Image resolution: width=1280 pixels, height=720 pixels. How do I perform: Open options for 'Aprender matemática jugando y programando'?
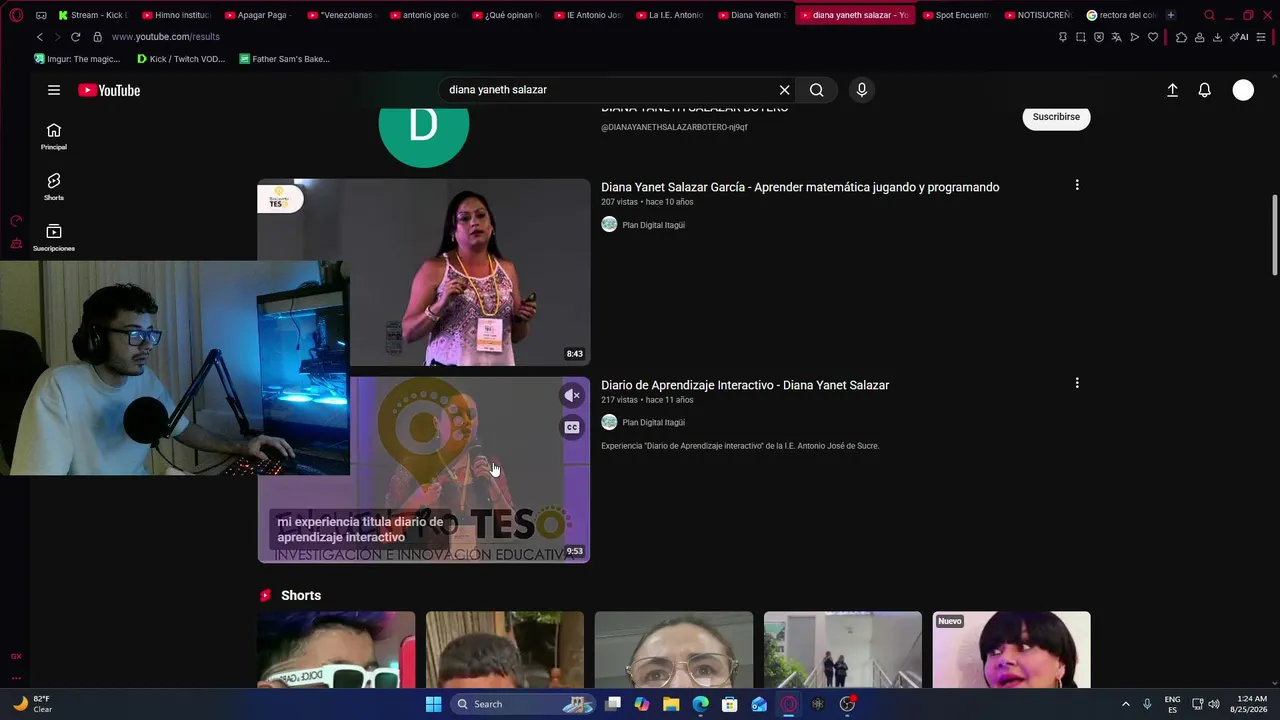click(1077, 185)
